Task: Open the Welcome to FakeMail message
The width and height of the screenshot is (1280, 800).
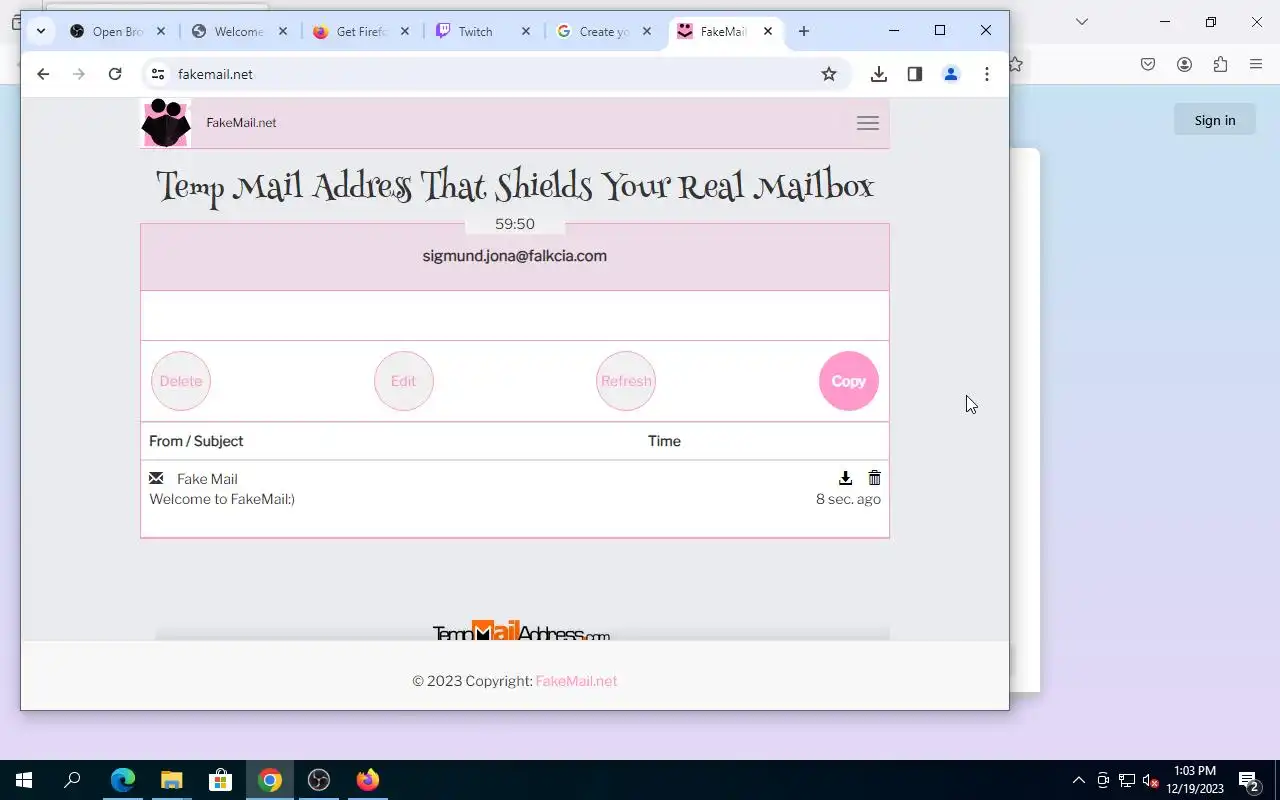Action: [x=222, y=499]
